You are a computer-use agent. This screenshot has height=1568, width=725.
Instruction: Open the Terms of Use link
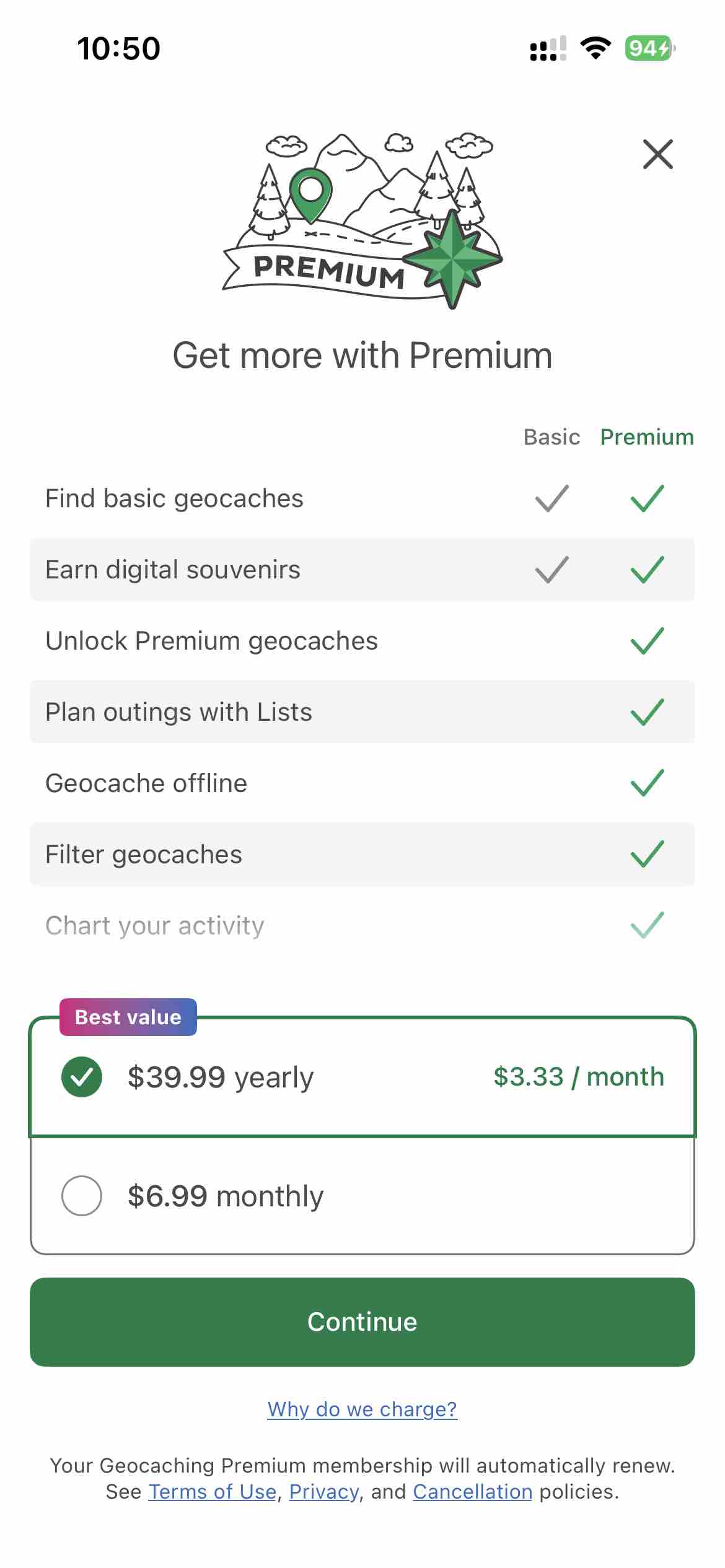pos(213,1491)
